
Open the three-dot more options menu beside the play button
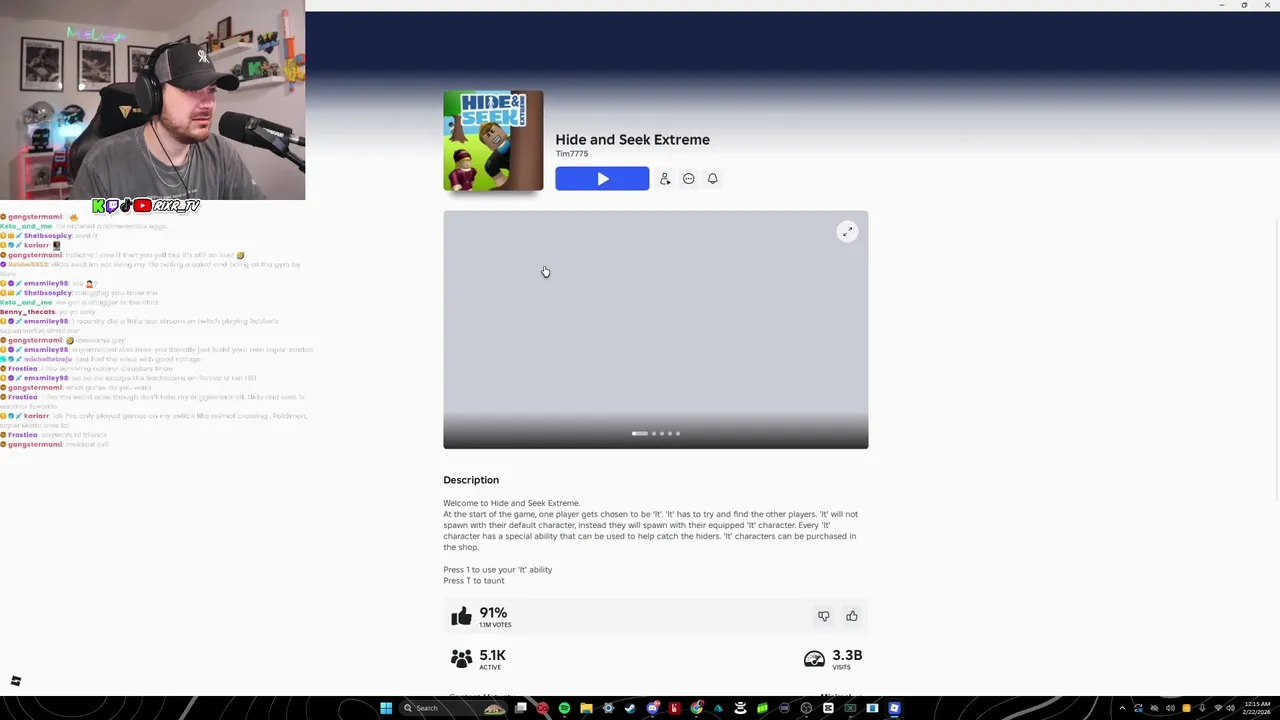(688, 179)
